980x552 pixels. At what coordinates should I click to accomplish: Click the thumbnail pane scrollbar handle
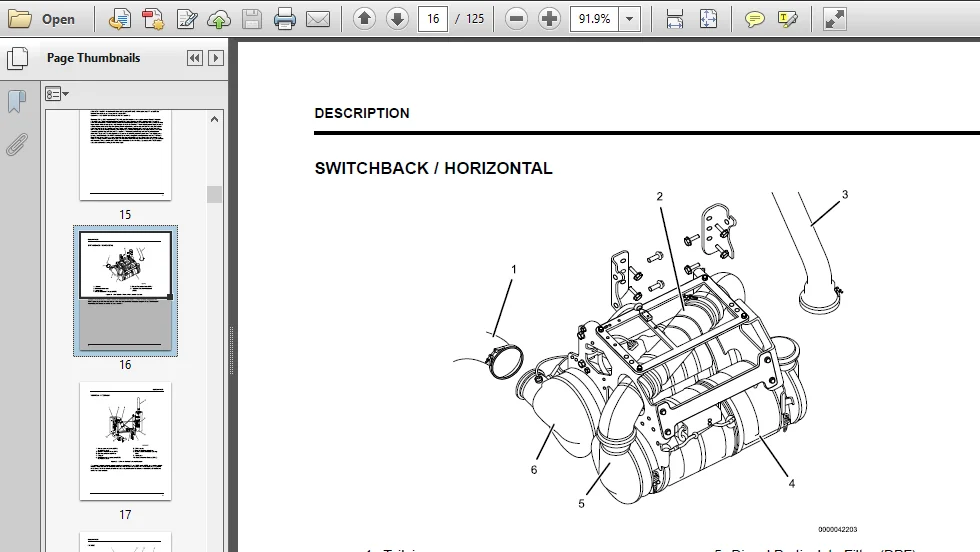click(214, 194)
